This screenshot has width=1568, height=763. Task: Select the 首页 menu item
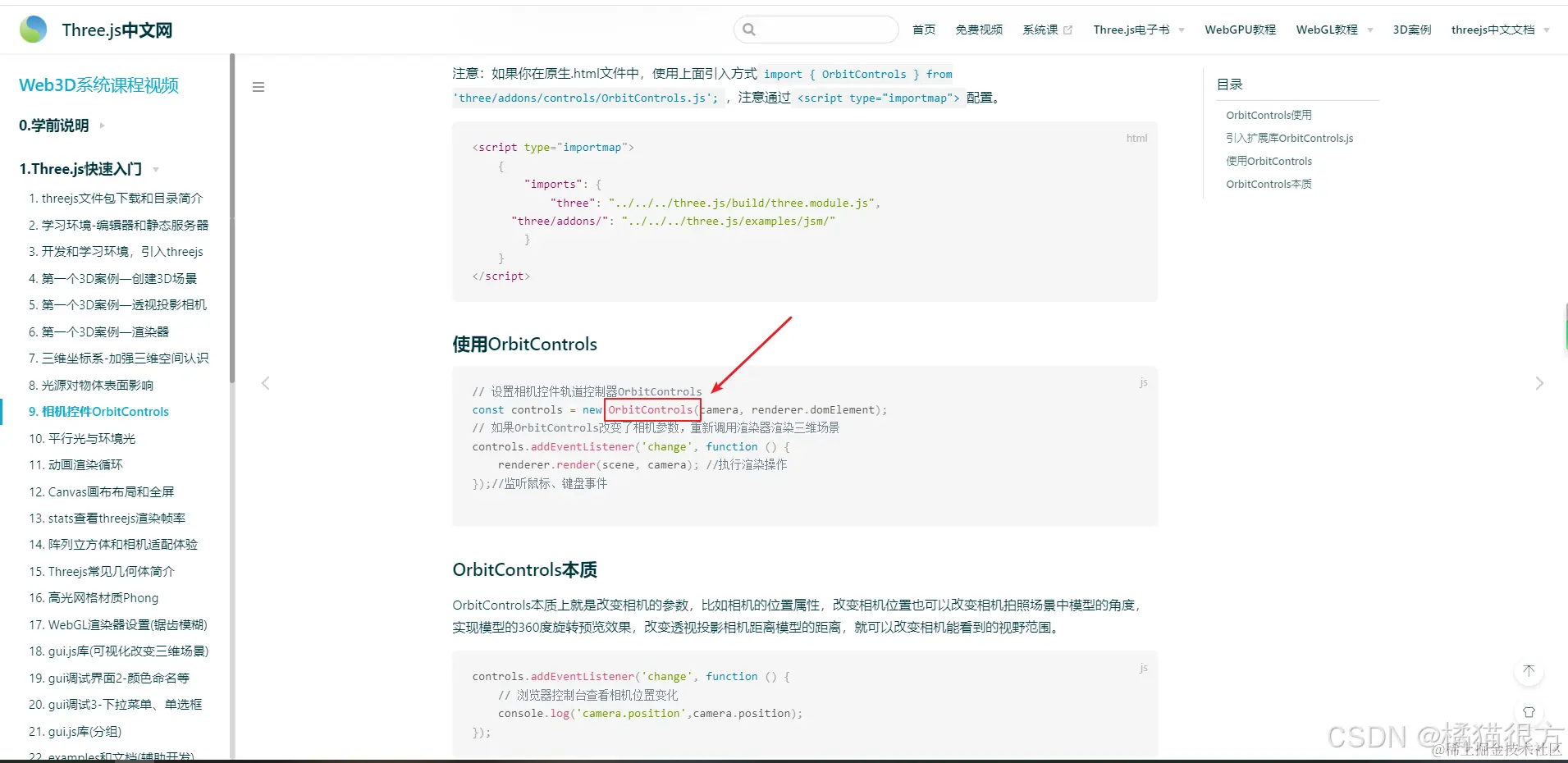[x=922, y=29]
